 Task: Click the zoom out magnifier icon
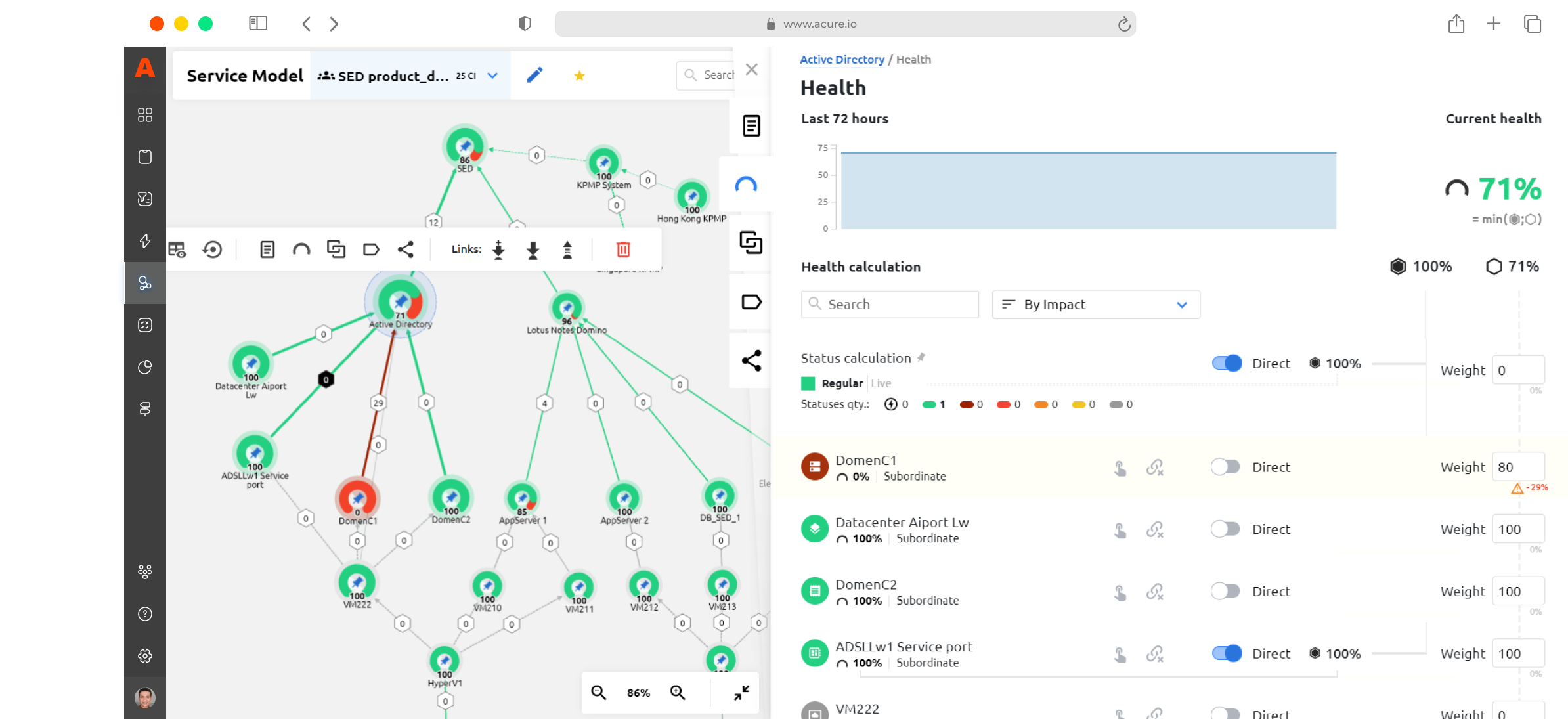tap(598, 692)
